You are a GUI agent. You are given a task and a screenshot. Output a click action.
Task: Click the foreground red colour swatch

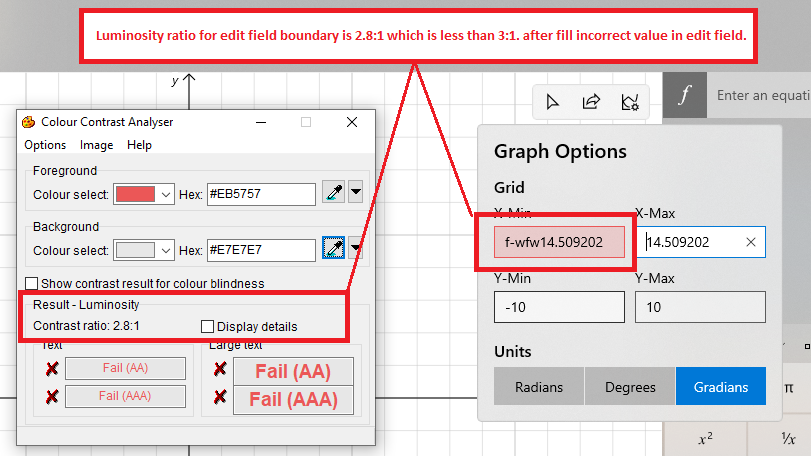tap(136, 194)
